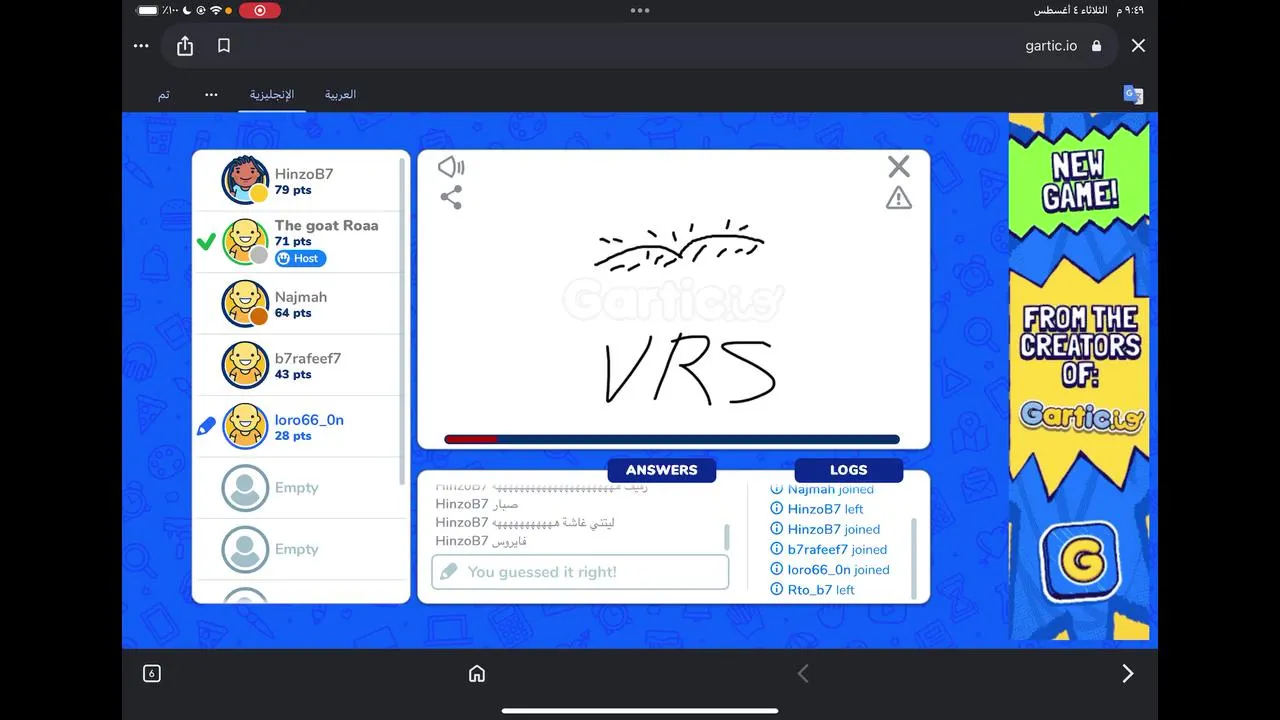Click the info icon next to Rto_b7 left
The width and height of the screenshot is (1280, 720).
pos(777,589)
